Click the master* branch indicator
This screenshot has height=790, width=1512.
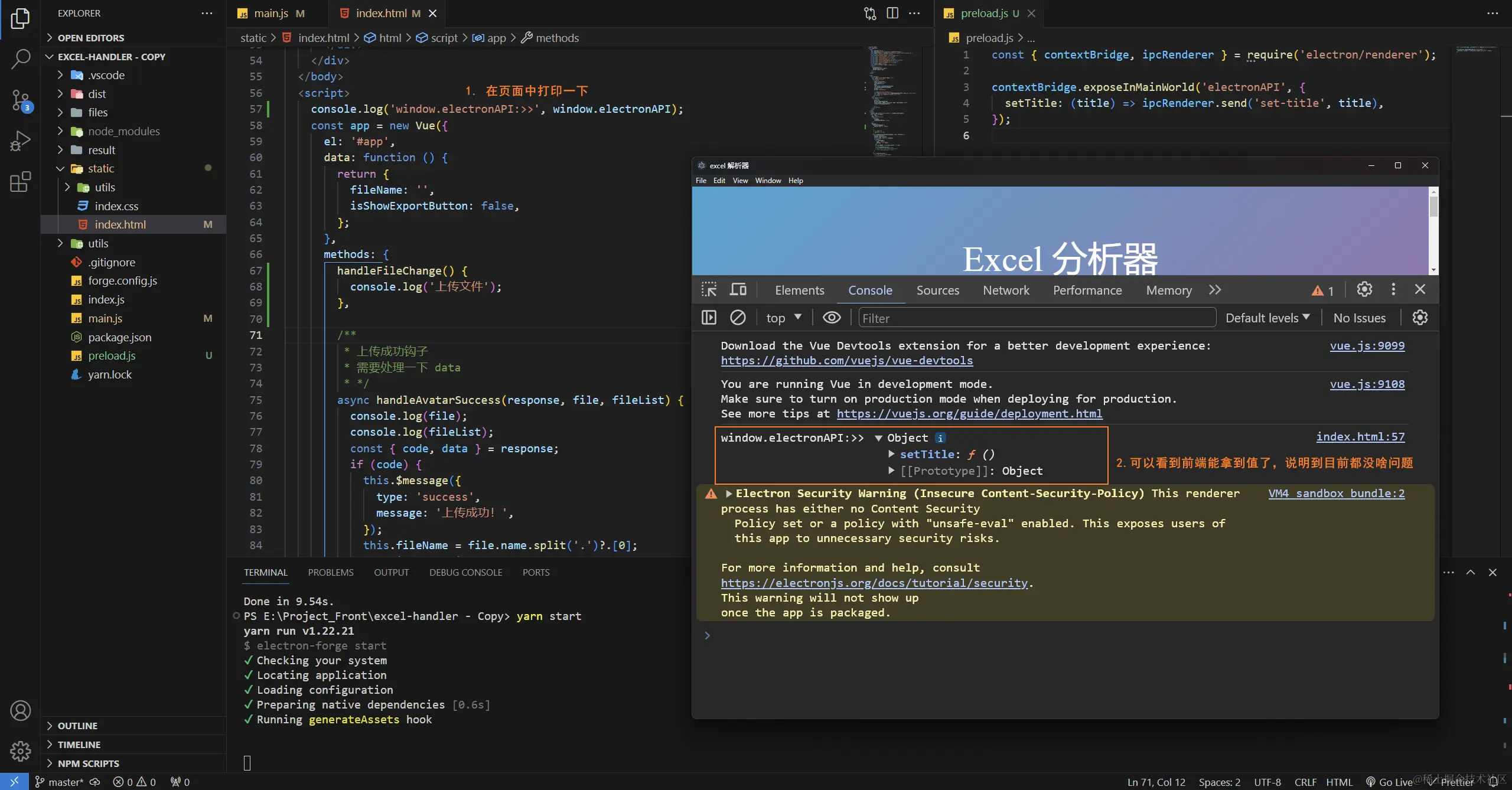click(x=60, y=782)
